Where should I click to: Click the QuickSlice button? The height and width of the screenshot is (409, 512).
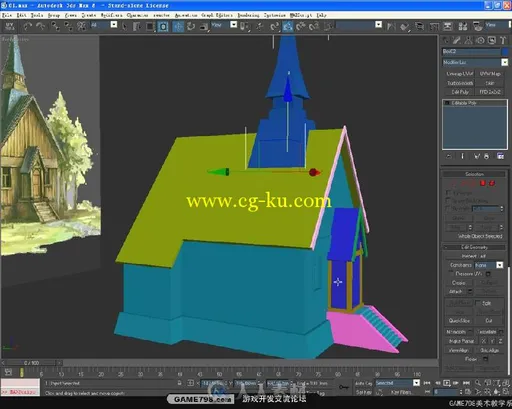pyautogui.click(x=459, y=321)
